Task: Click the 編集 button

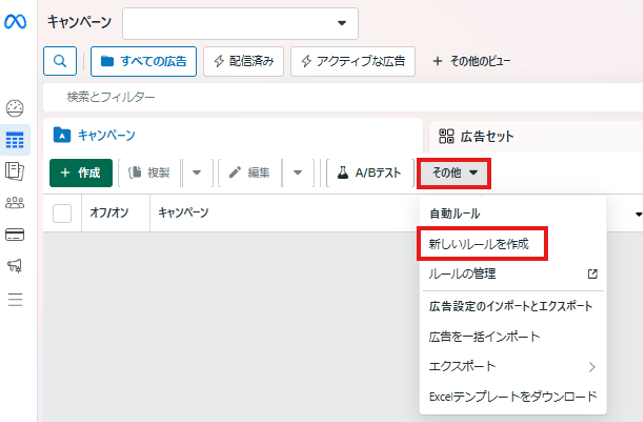Action: click(x=250, y=173)
